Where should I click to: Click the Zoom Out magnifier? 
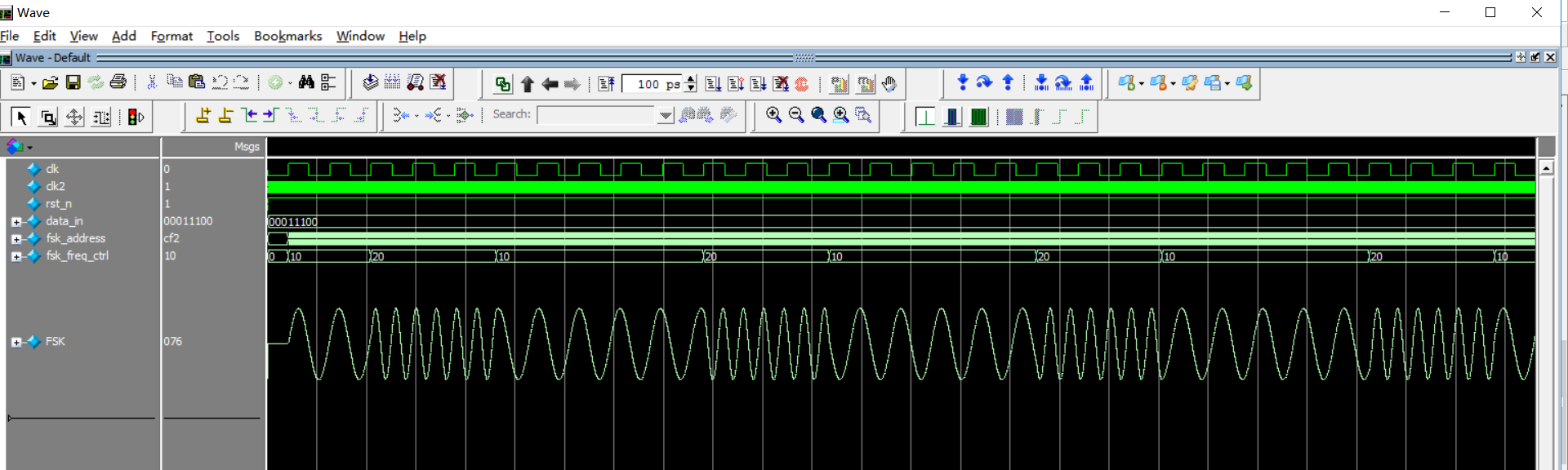click(796, 115)
